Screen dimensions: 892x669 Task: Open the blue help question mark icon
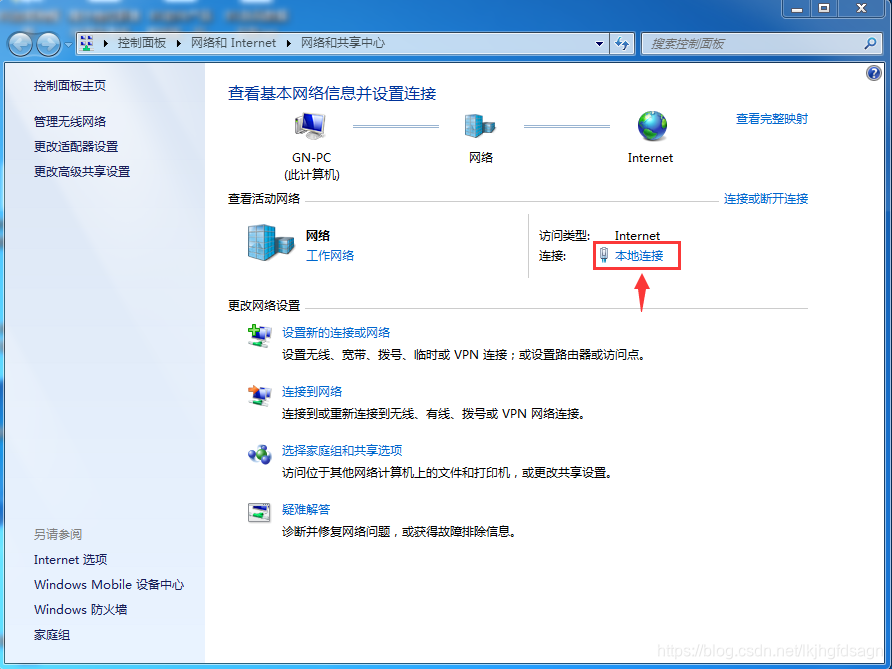pos(873,73)
